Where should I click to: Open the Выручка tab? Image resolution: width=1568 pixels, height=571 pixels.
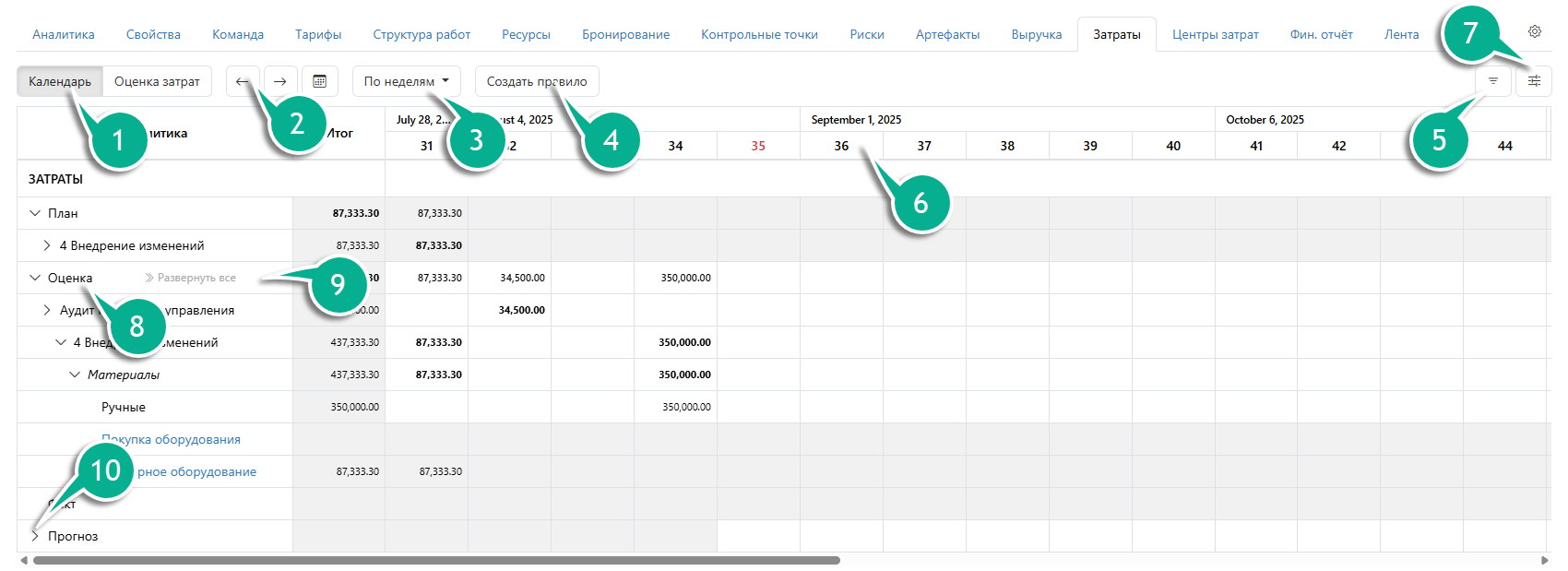1036,34
